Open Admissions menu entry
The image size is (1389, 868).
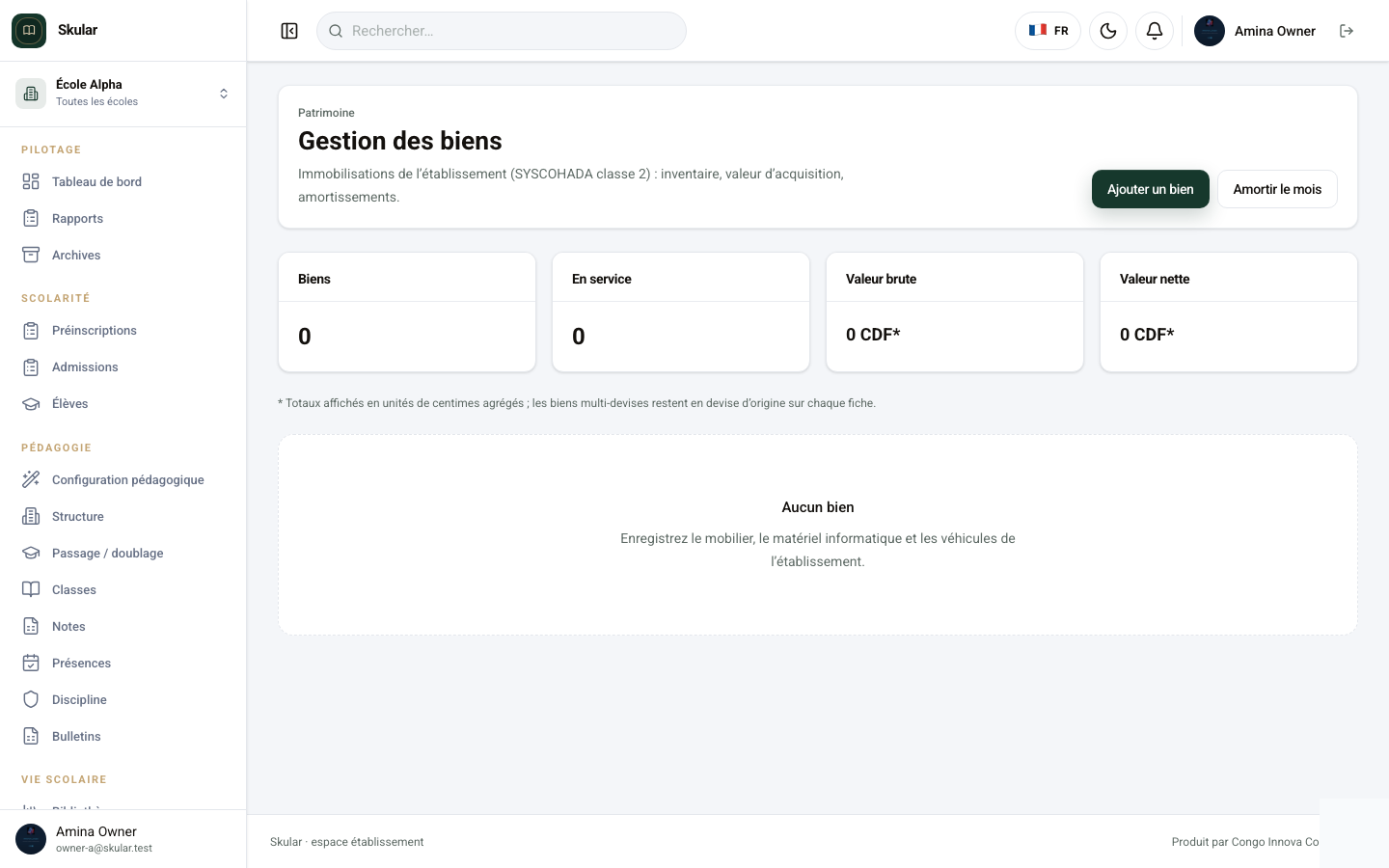pos(123,366)
